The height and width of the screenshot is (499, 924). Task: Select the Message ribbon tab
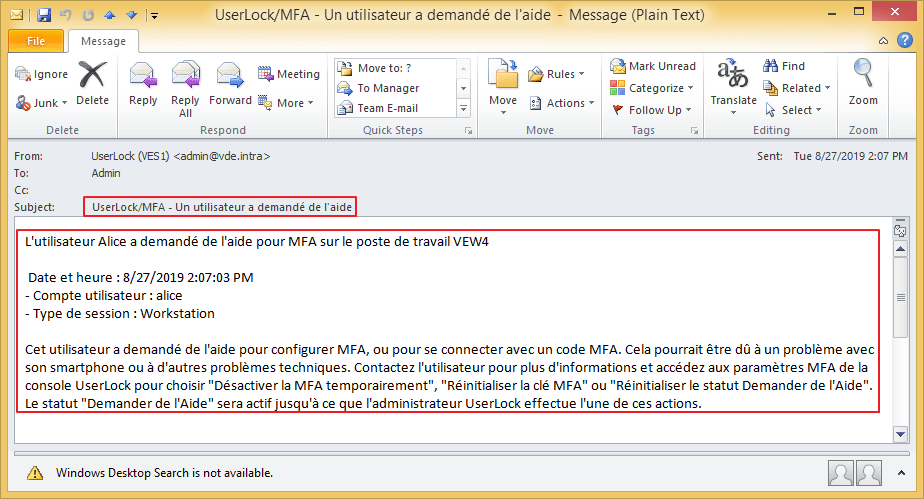(x=103, y=41)
